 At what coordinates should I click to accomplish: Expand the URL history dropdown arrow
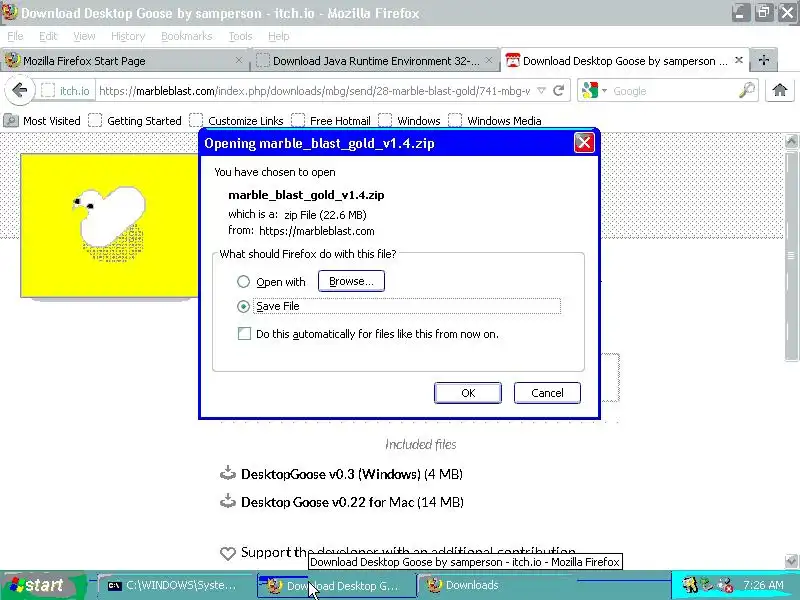[541, 91]
